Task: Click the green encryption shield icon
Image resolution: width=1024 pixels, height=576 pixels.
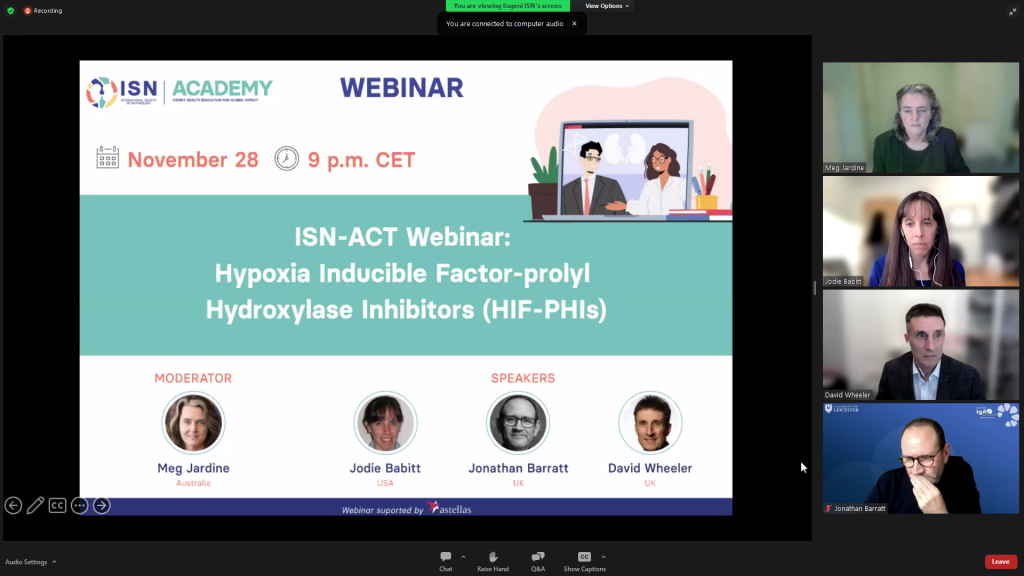Action: 10,11
